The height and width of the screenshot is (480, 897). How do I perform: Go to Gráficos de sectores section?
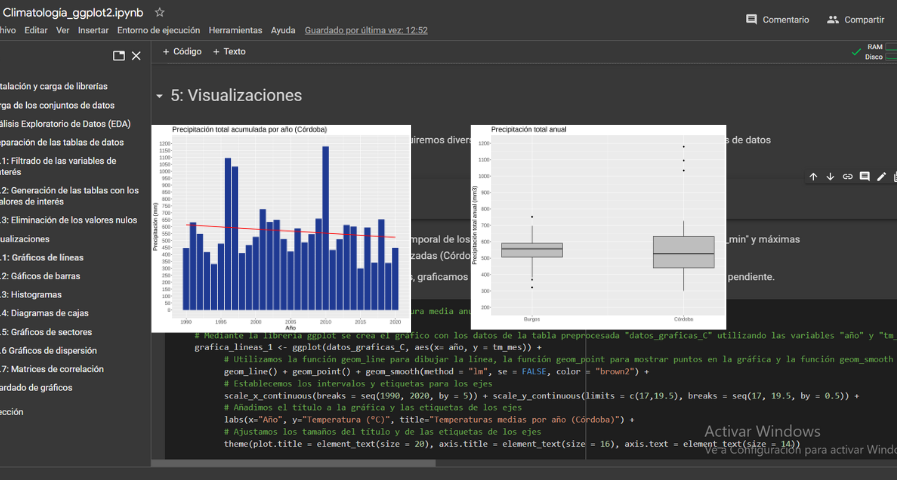pos(46,332)
